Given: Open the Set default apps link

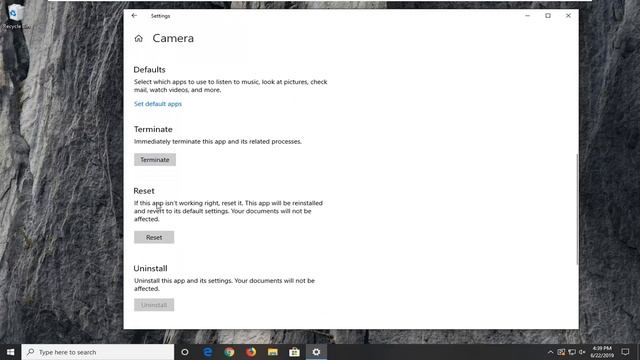Looking at the screenshot, I should (158, 104).
